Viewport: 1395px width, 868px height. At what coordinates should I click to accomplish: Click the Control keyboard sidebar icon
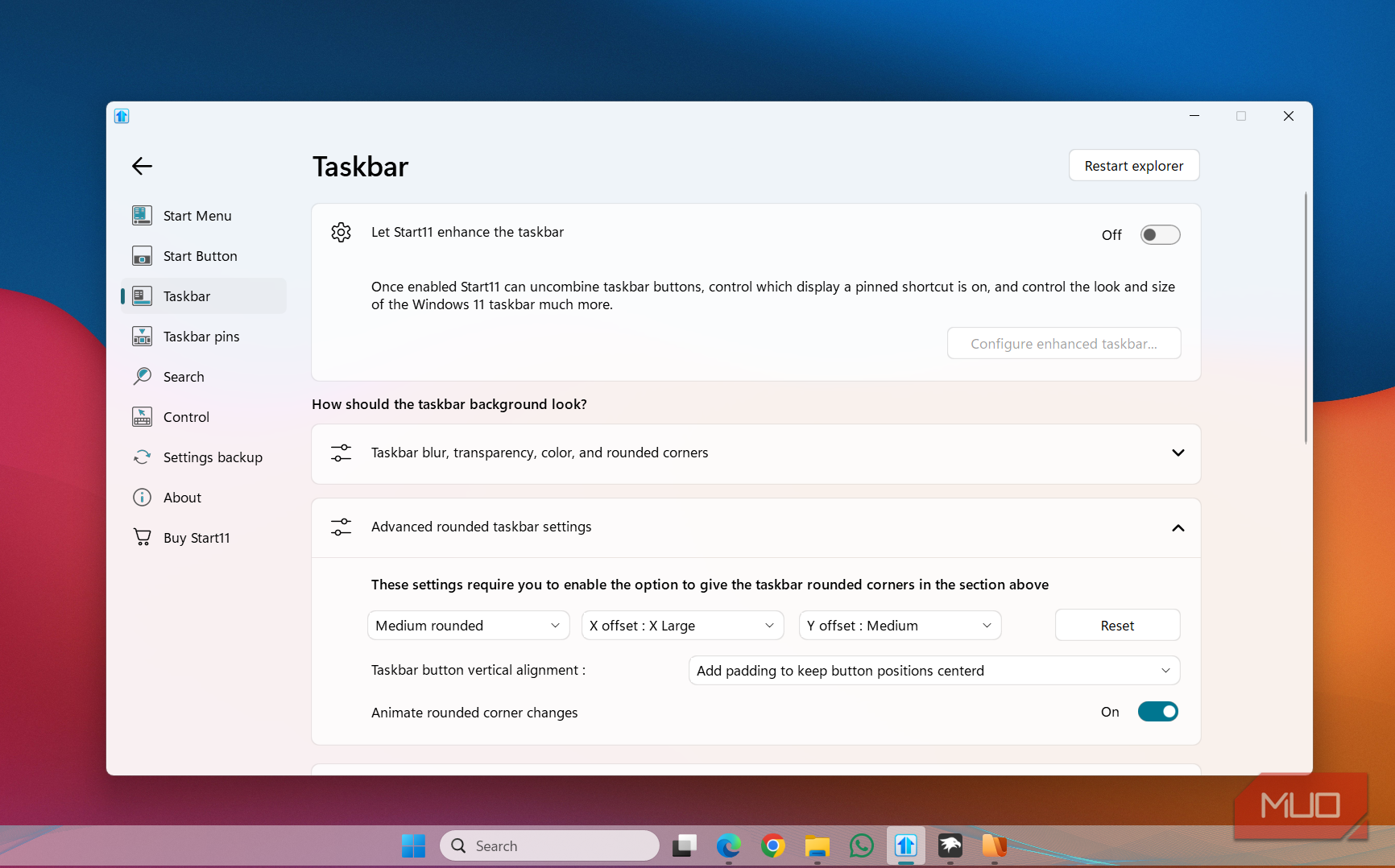142,416
